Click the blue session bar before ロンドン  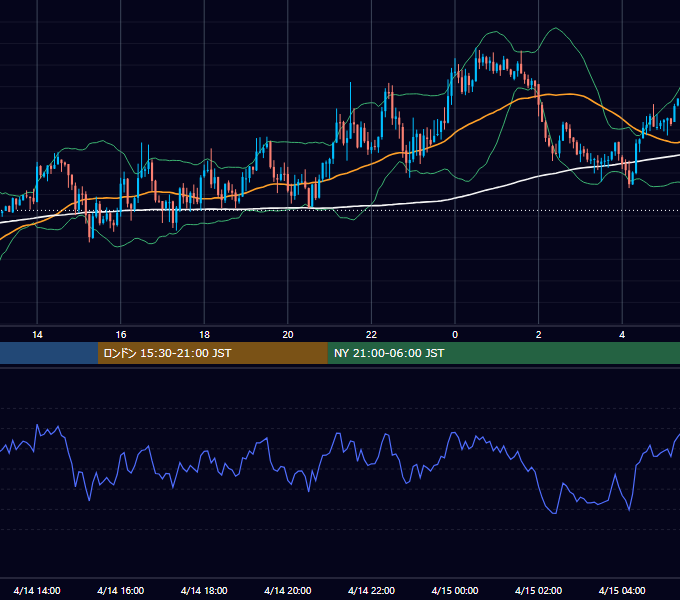click(x=49, y=353)
